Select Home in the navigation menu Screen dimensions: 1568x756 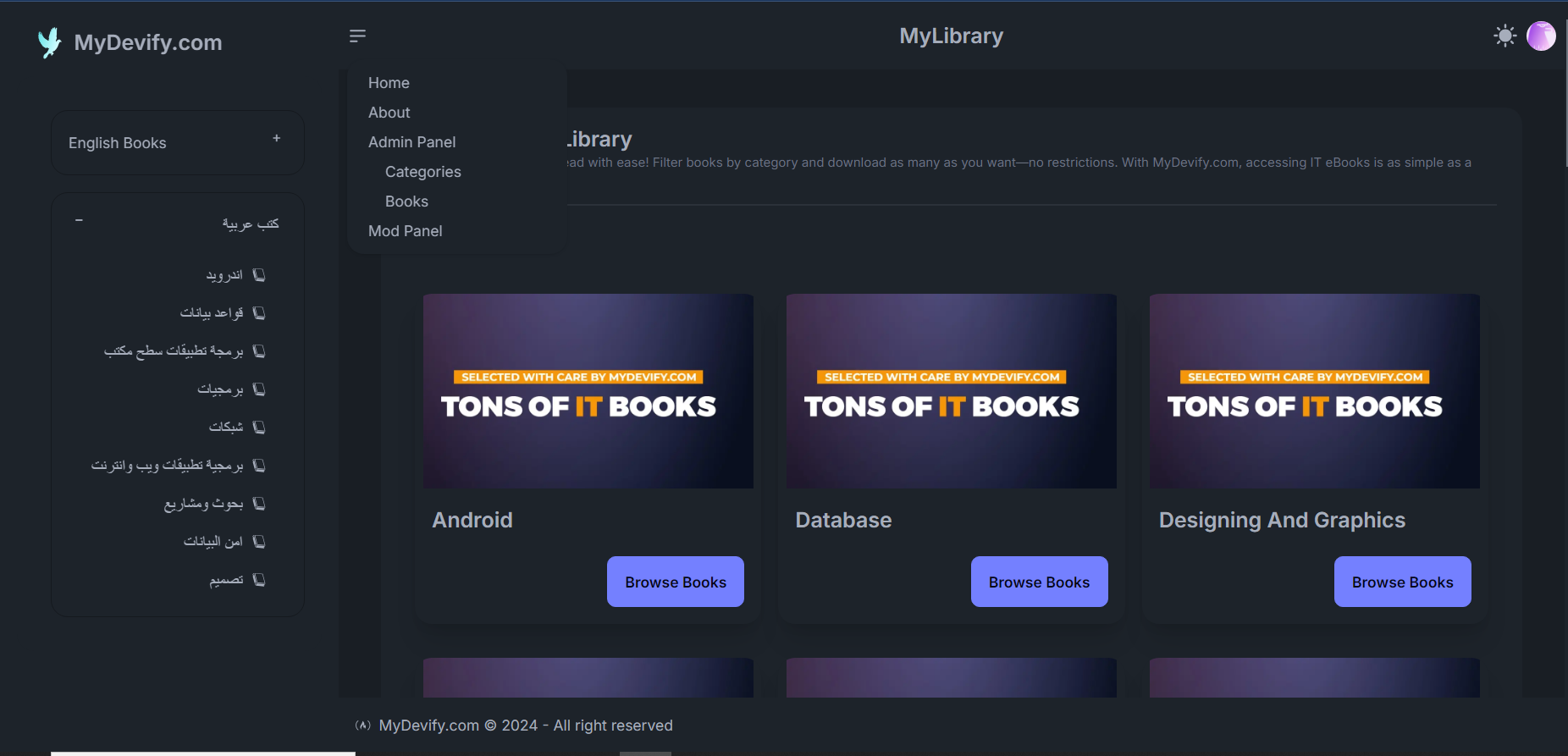(389, 83)
